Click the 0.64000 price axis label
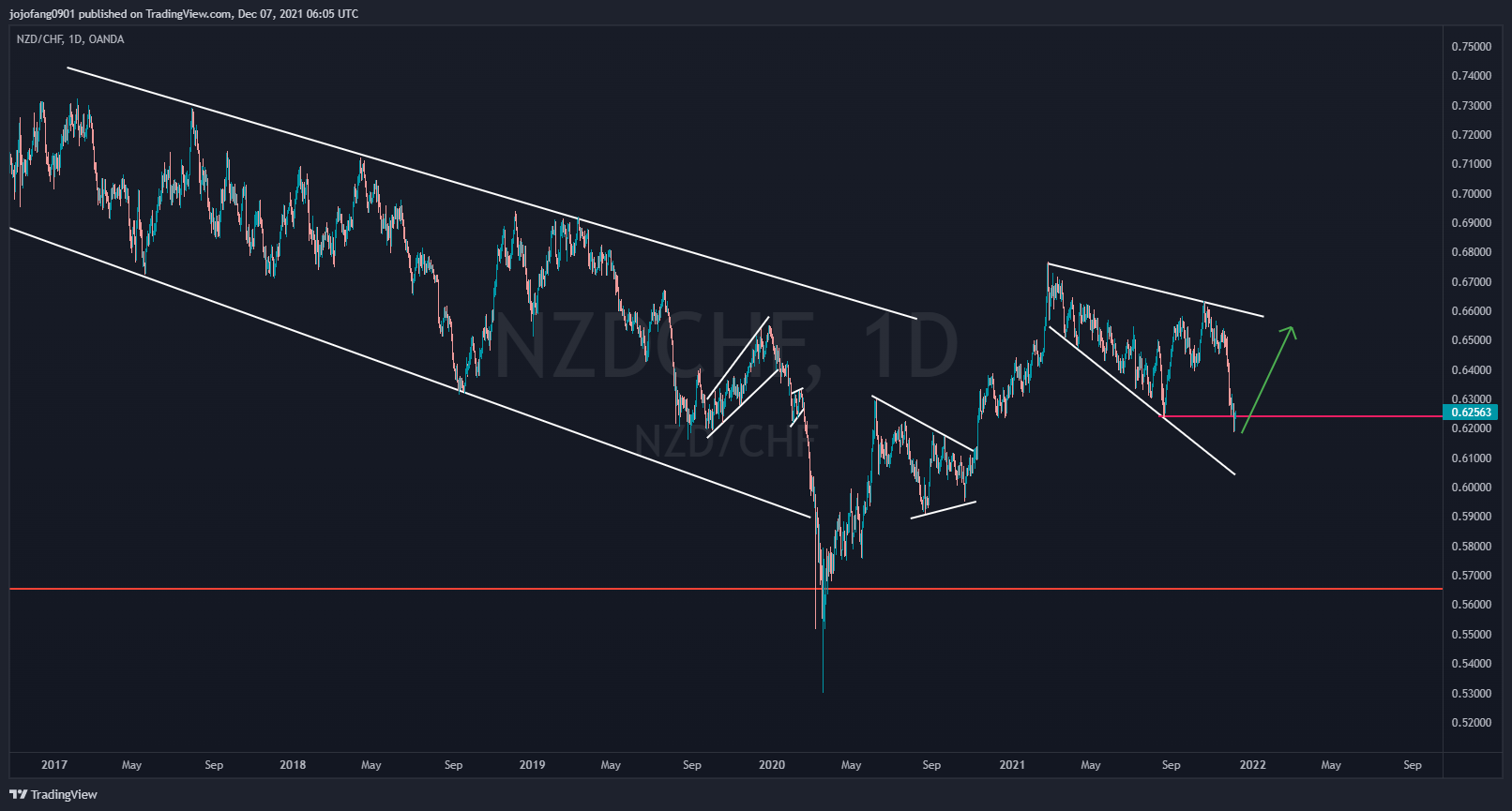 (1471, 370)
